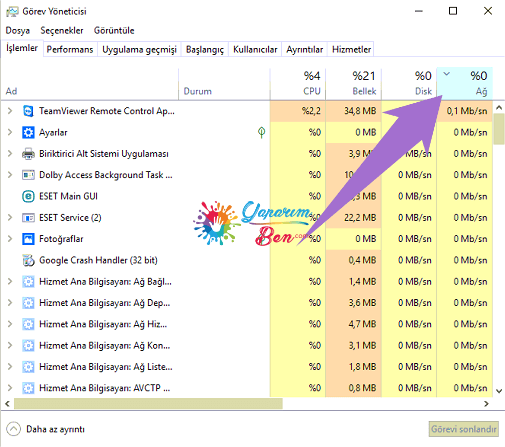Image resolution: width=505 pixels, height=447 pixels.
Task: Sort by the CPU column header
Action: 298,83
